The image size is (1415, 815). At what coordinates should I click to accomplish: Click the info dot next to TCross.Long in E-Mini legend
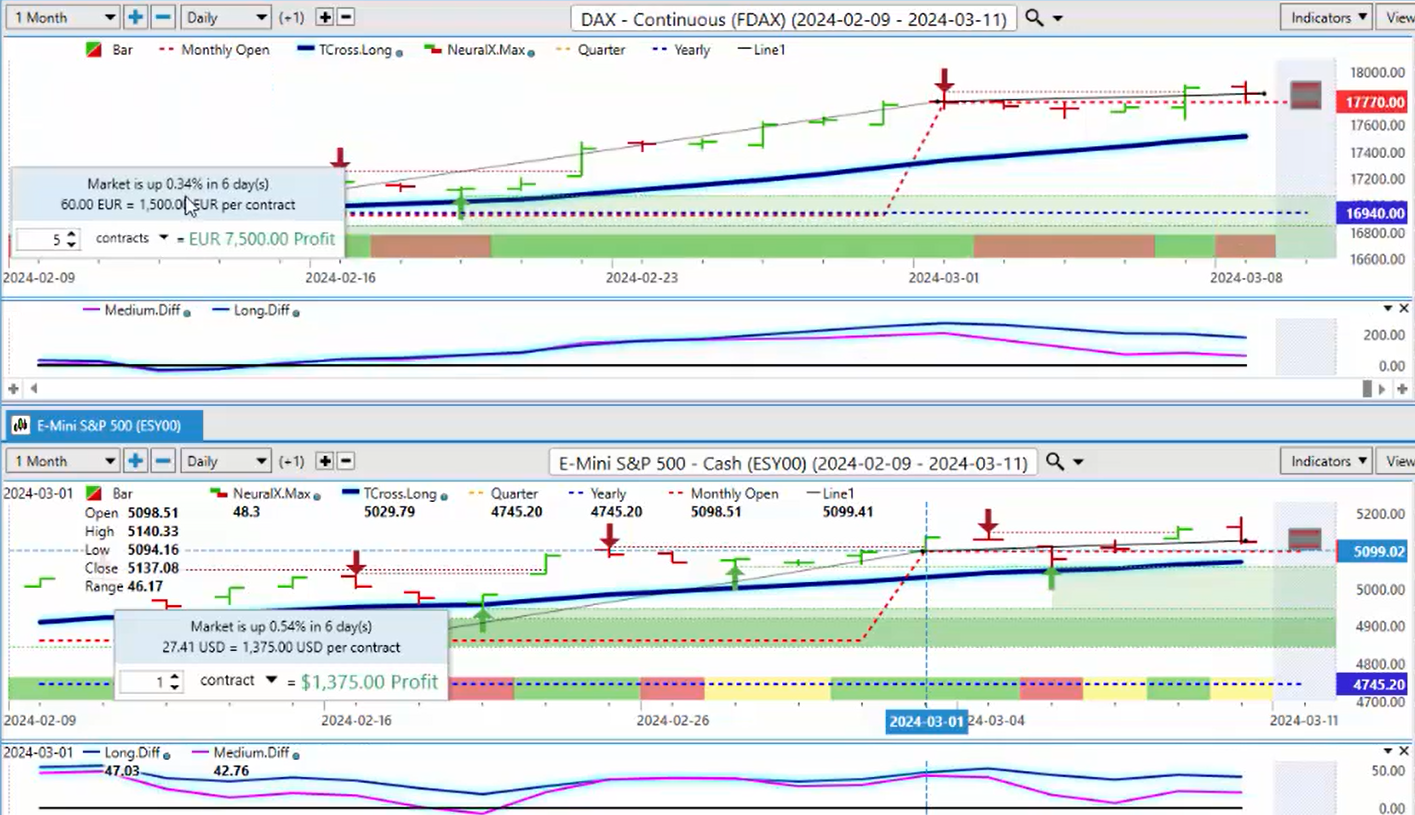(x=442, y=496)
